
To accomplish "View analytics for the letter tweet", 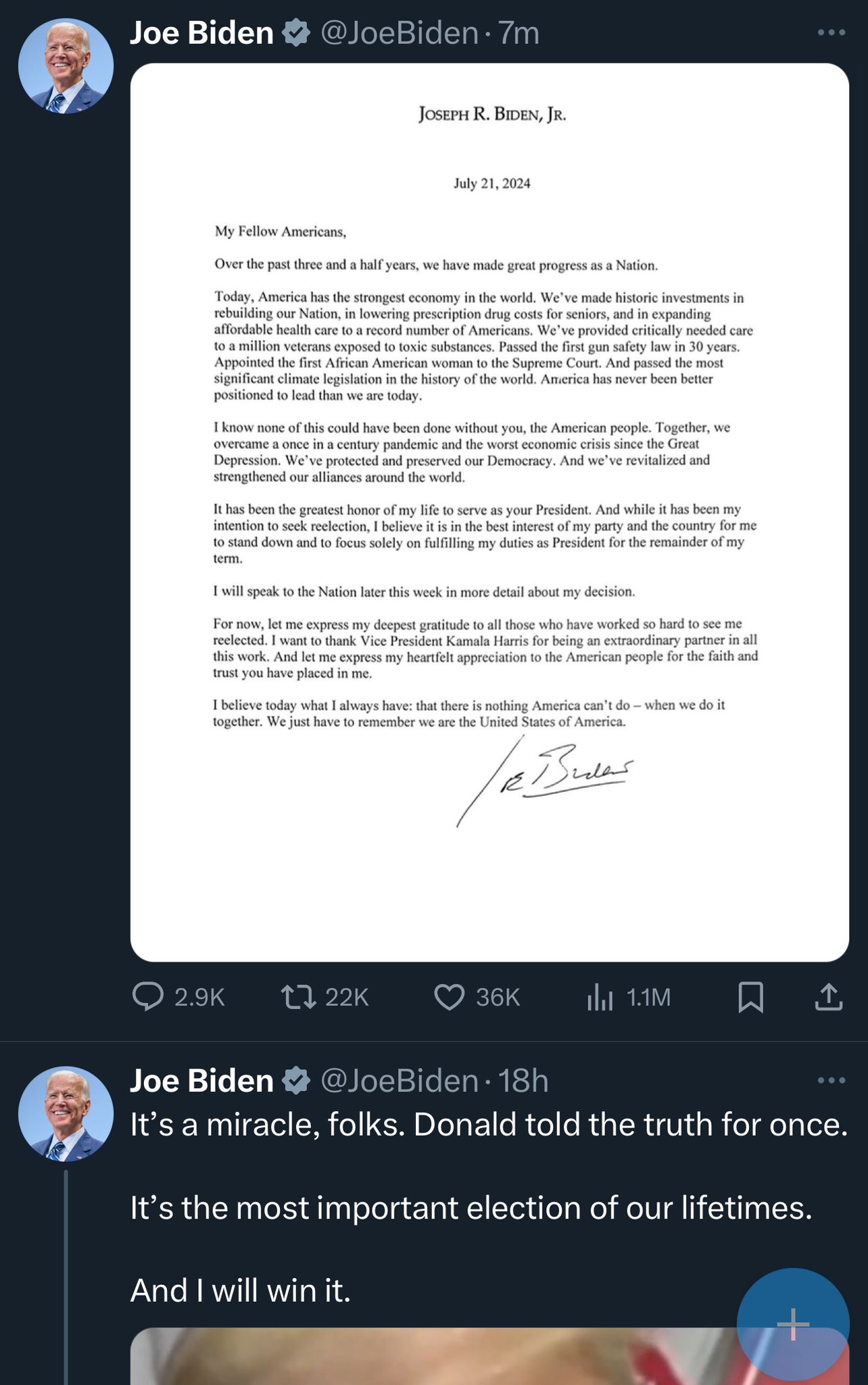I will click(600, 997).
